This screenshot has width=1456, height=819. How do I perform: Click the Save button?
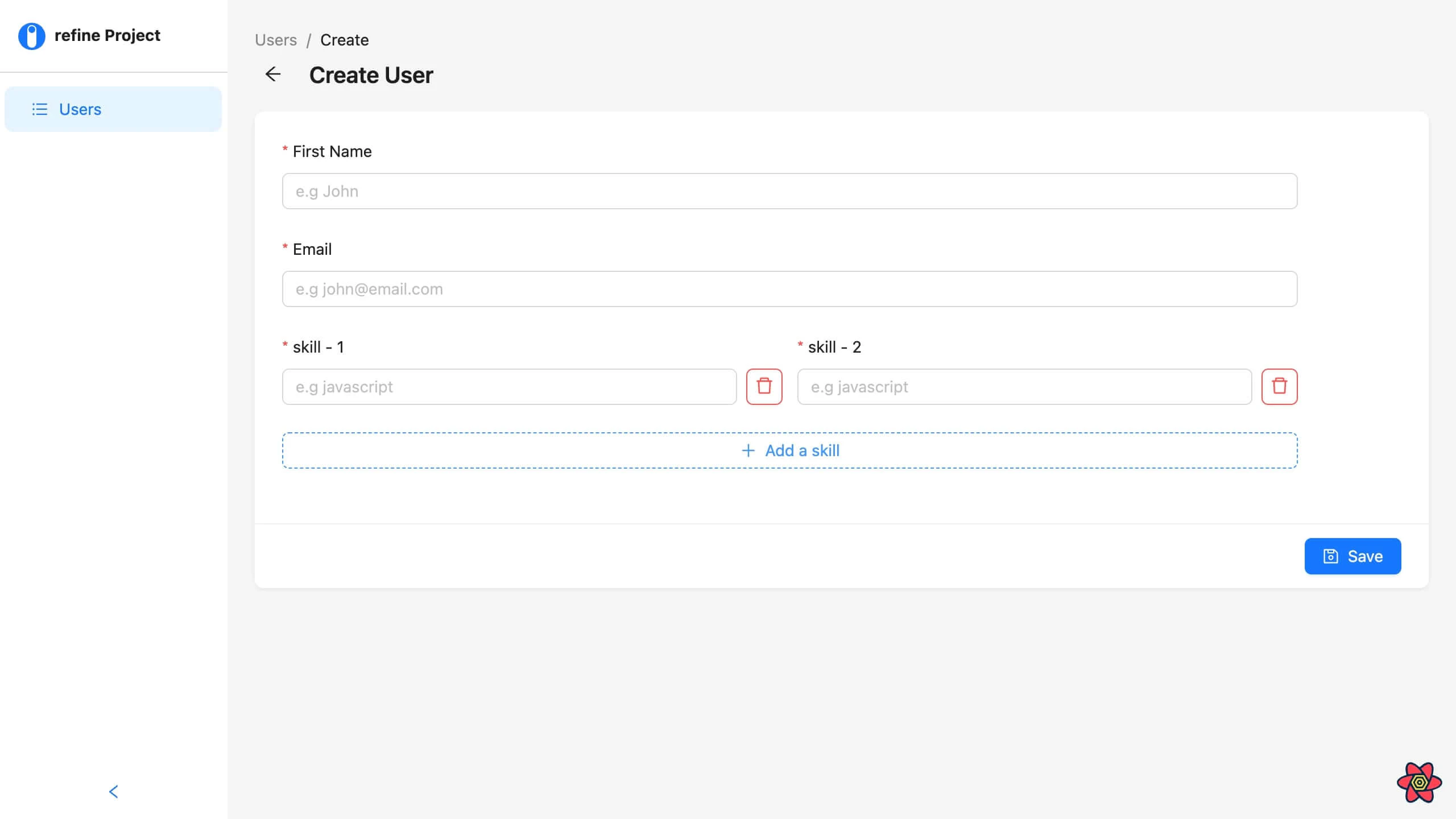(x=1352, y=556)
